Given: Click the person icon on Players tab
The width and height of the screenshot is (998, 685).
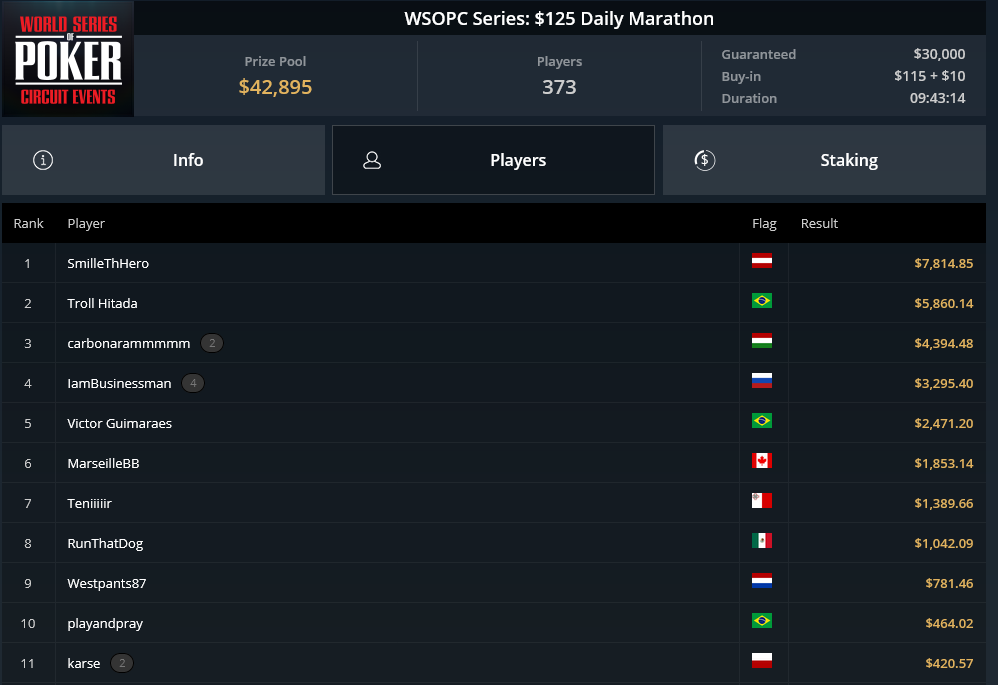Looking at the screenshot, I should 372,160.
